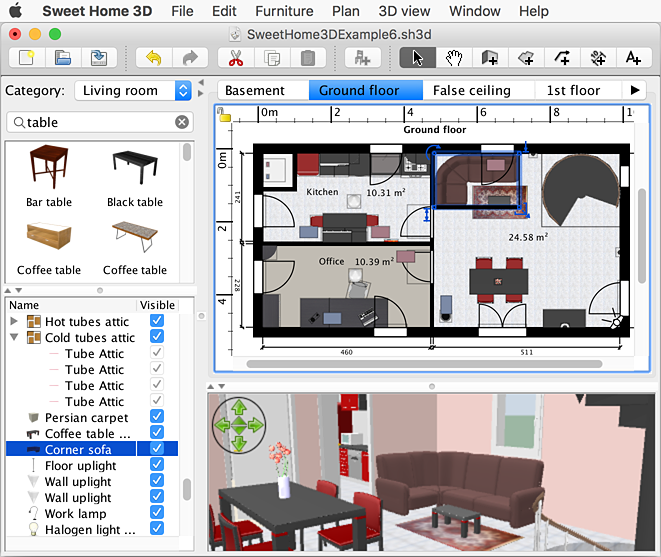Select the Create walls tool

coord(490,58)
